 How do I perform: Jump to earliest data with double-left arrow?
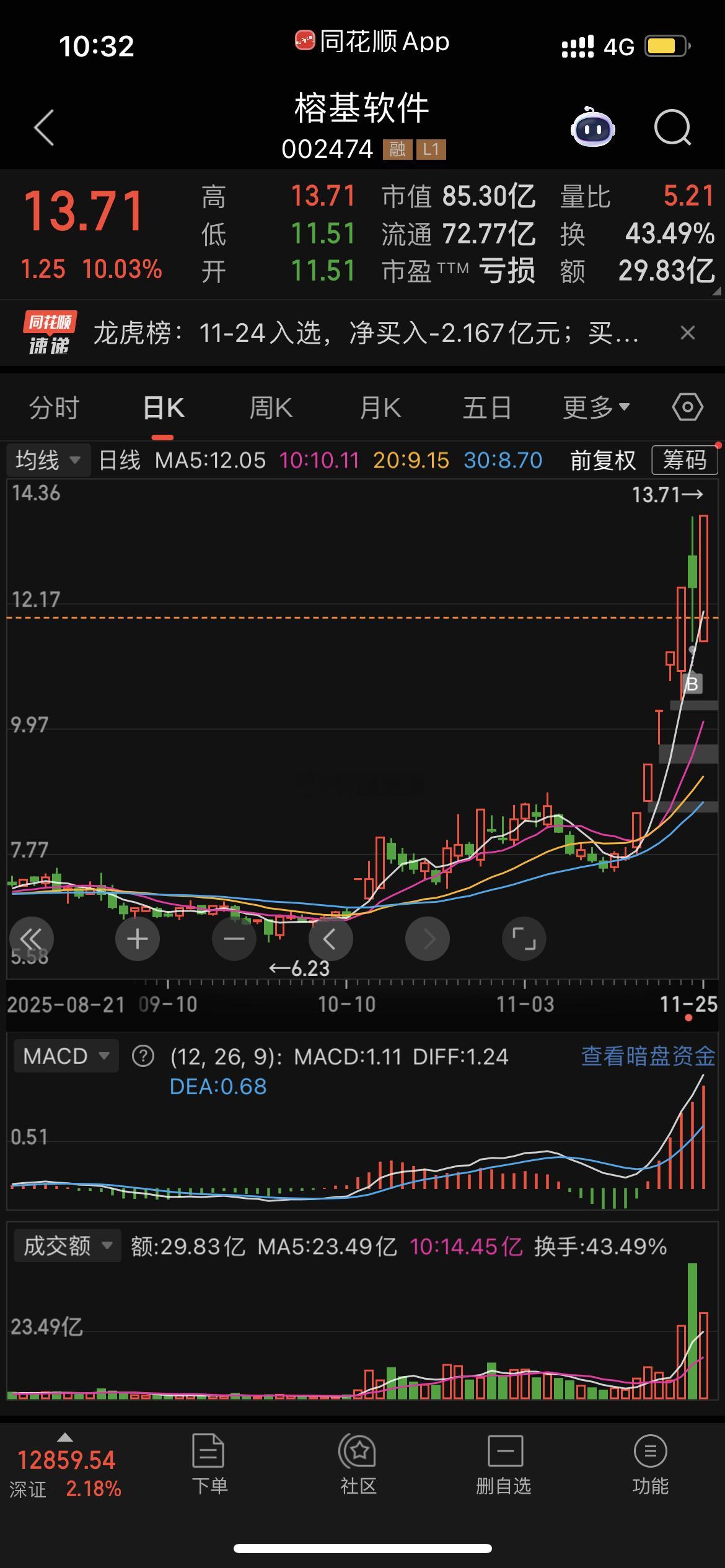(x=32, y=939)
